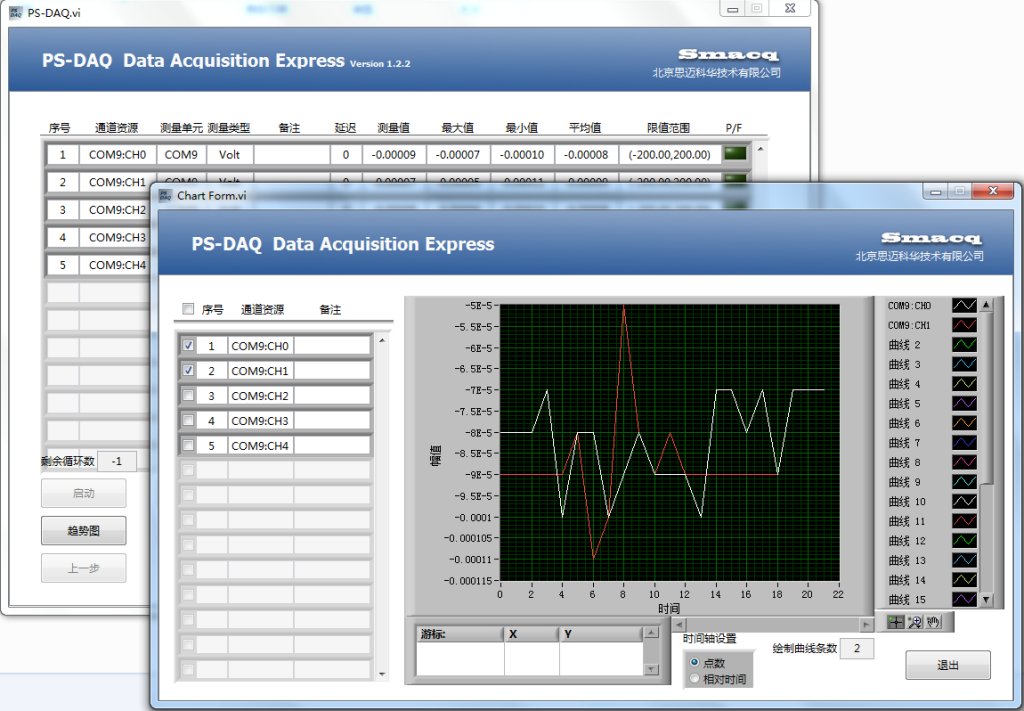The image size is (1024, 711).
Task: Click the 曲线 5 plot icon in legend
Action: tap(964, 403)
